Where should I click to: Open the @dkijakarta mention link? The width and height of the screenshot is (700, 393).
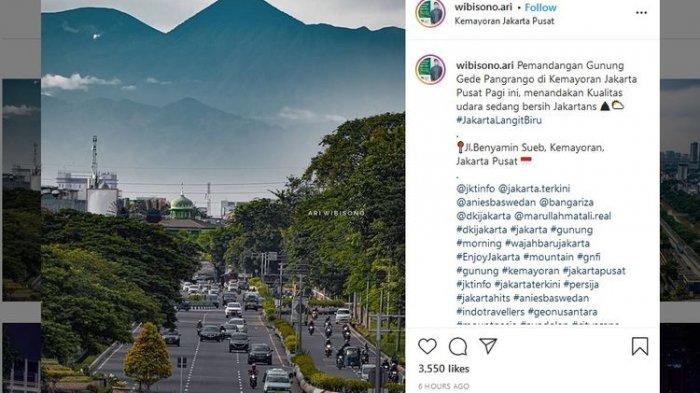(x=483, y=216)
